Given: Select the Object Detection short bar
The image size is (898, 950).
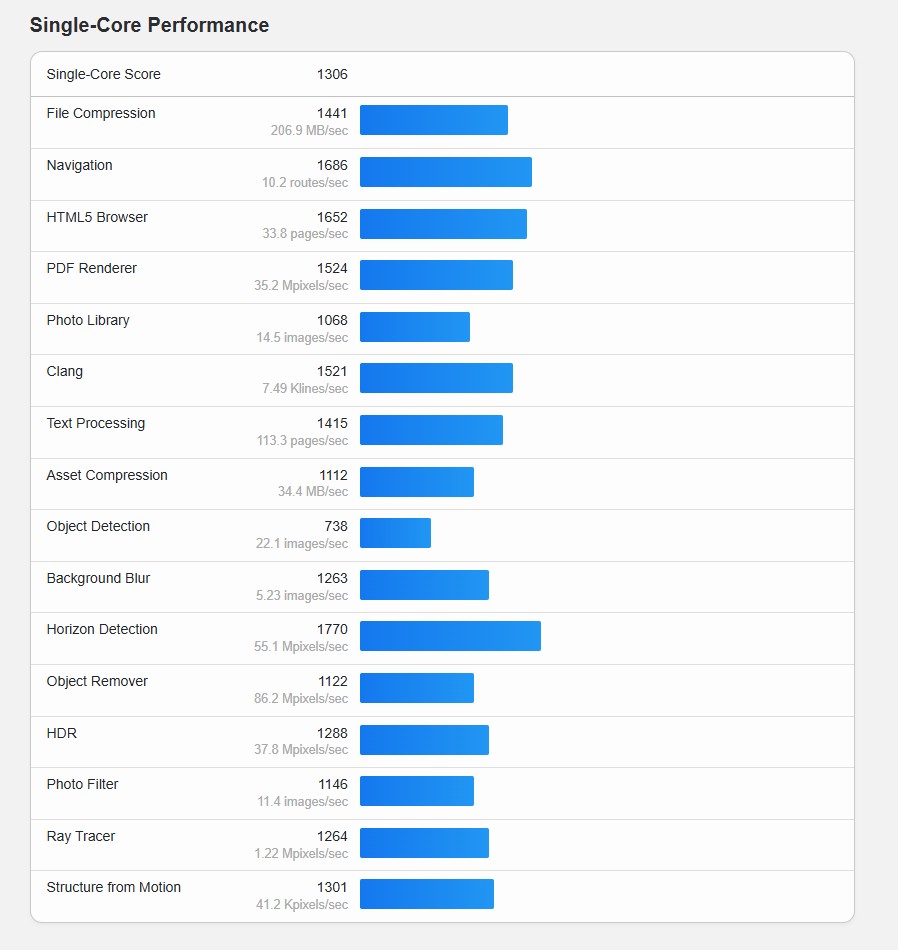Looking at the screenshot, I should tap(396, 533).
